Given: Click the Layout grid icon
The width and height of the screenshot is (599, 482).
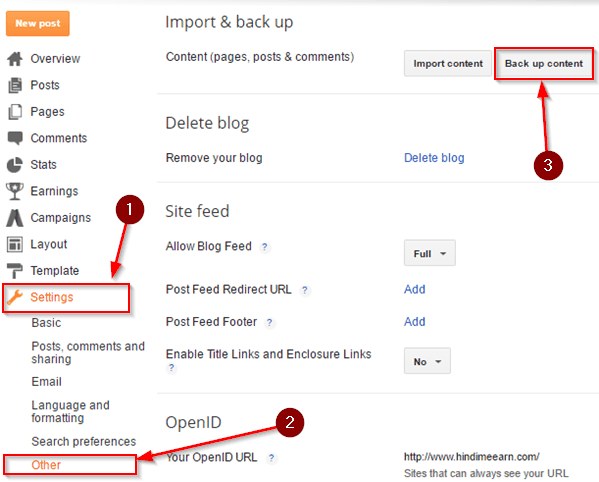Looking at the screenshot, I should 15,244.
